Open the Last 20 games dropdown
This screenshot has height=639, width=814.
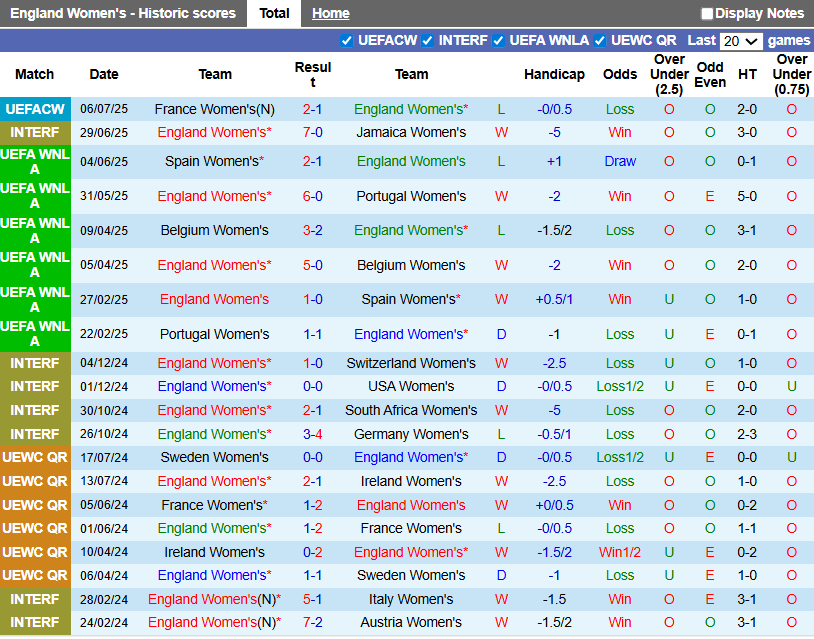click(x=741, y=41)
